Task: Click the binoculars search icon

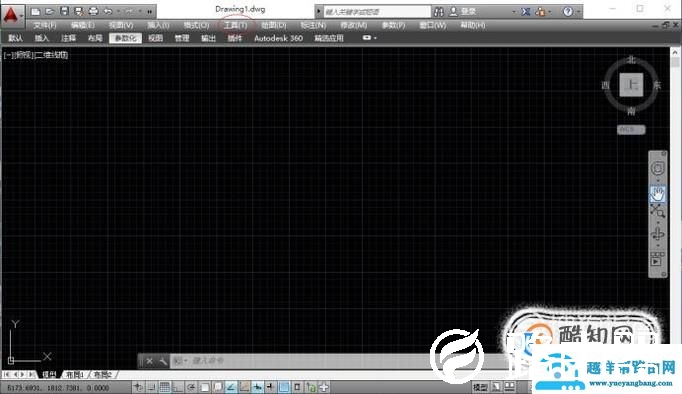Action: tap(438, 12)
